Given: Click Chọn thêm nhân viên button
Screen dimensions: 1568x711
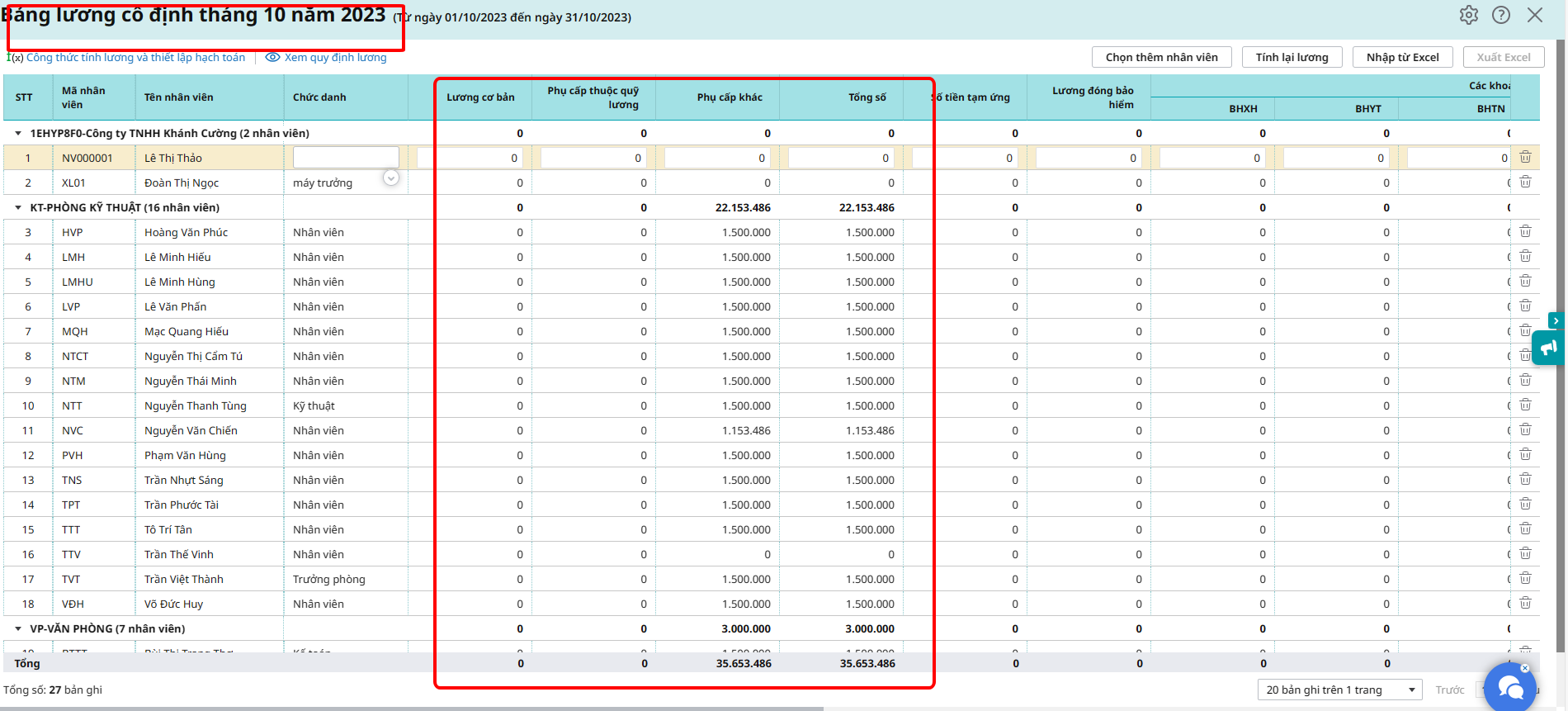Looking at the screenshot, I should point(1162,57).
